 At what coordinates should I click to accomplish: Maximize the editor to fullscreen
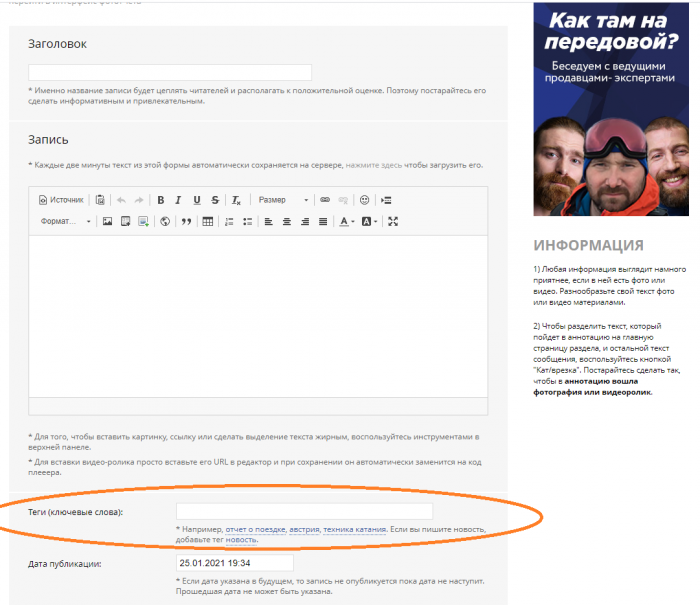tap(393, 221)
